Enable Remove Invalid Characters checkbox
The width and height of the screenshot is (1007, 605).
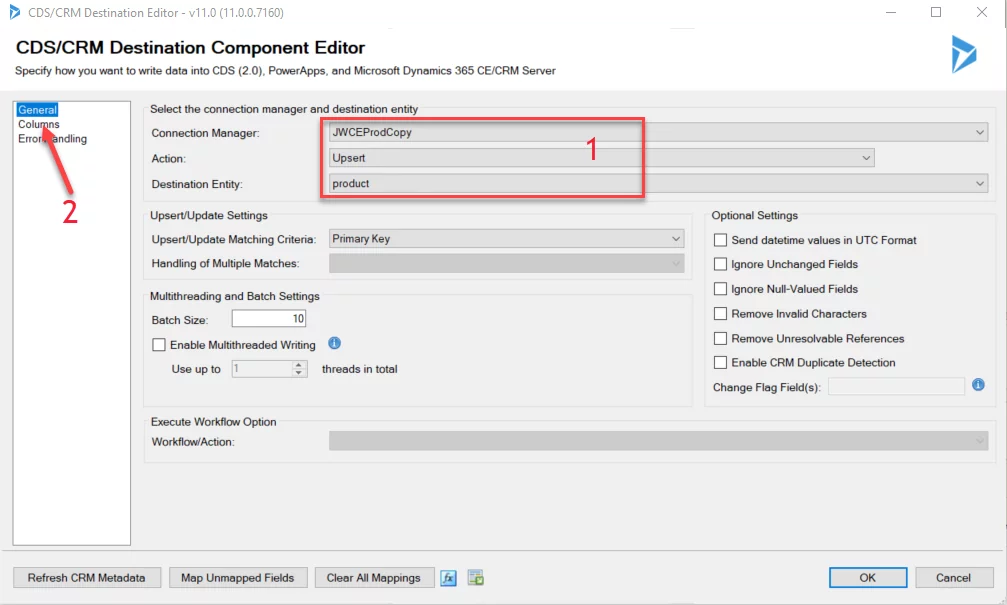tap(721, 313)
